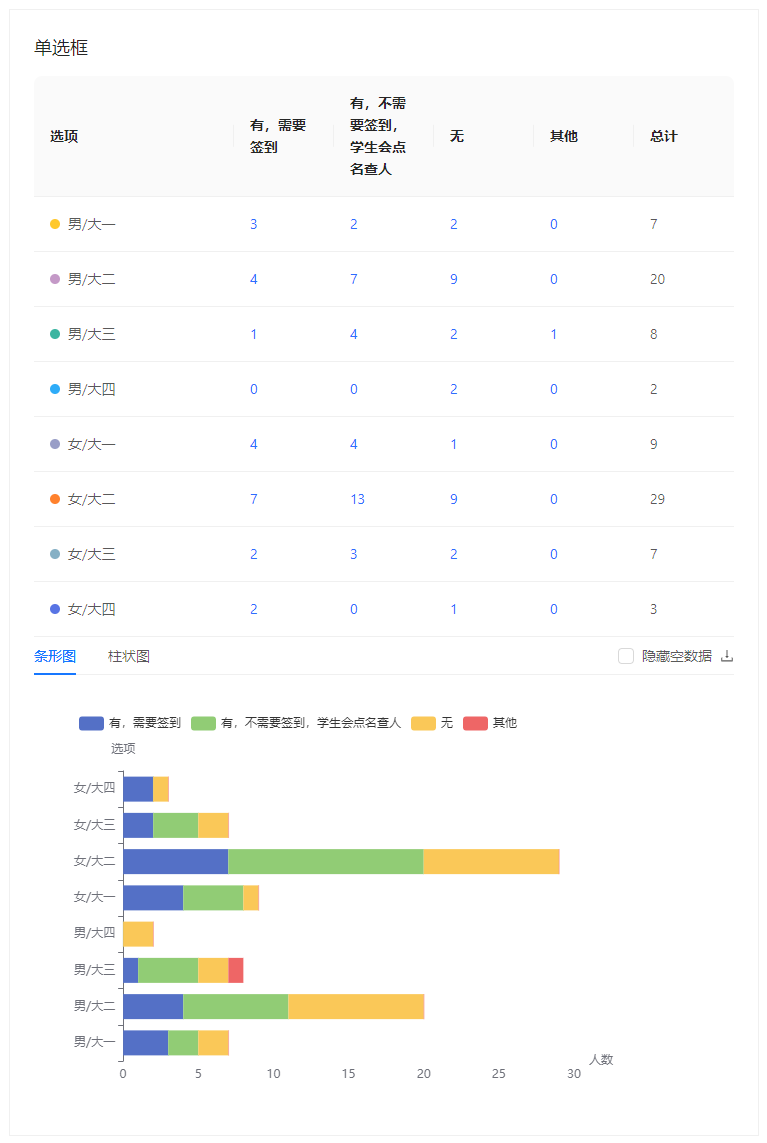Click the 男/大四 blue row dot

55,389
